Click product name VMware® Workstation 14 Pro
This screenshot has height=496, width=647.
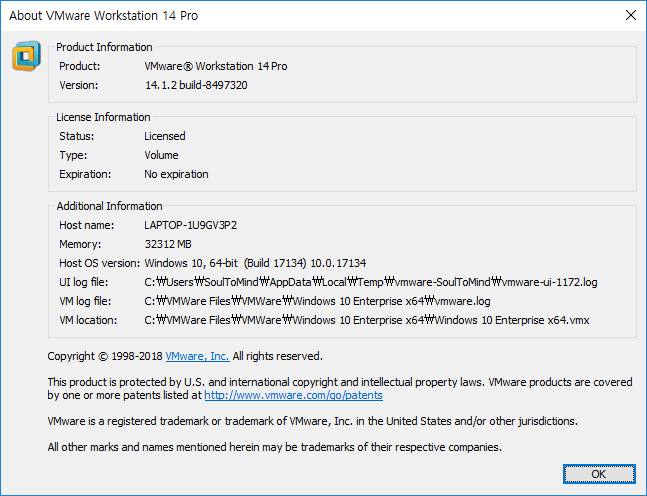[216, 66]
